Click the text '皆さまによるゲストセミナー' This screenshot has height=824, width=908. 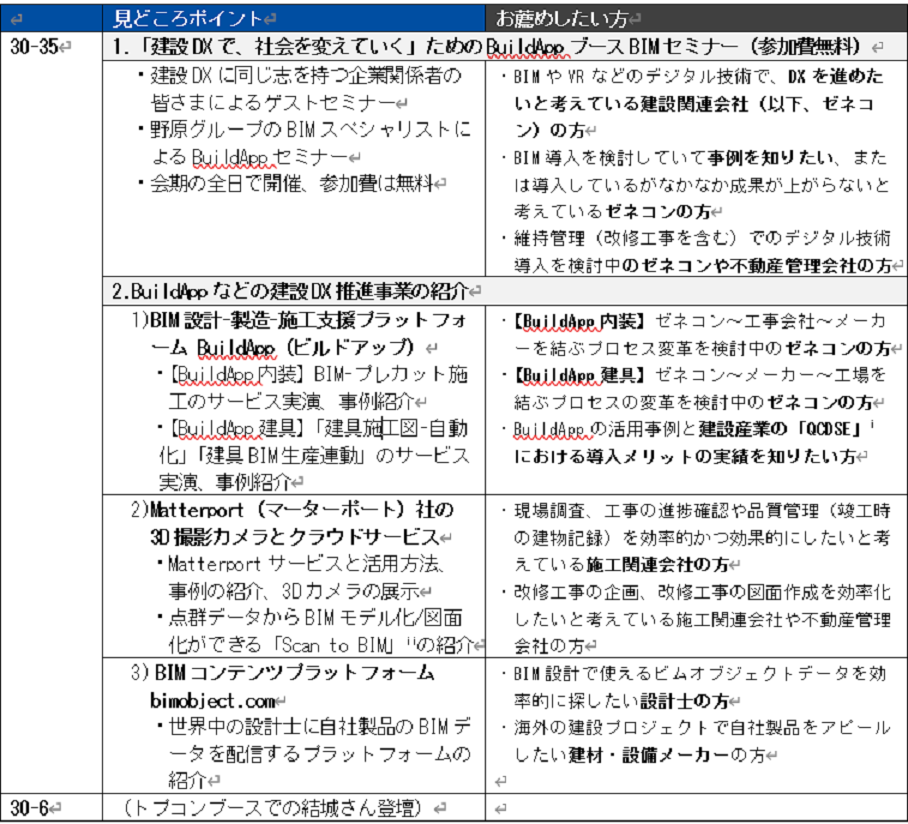tap(273, 102)
